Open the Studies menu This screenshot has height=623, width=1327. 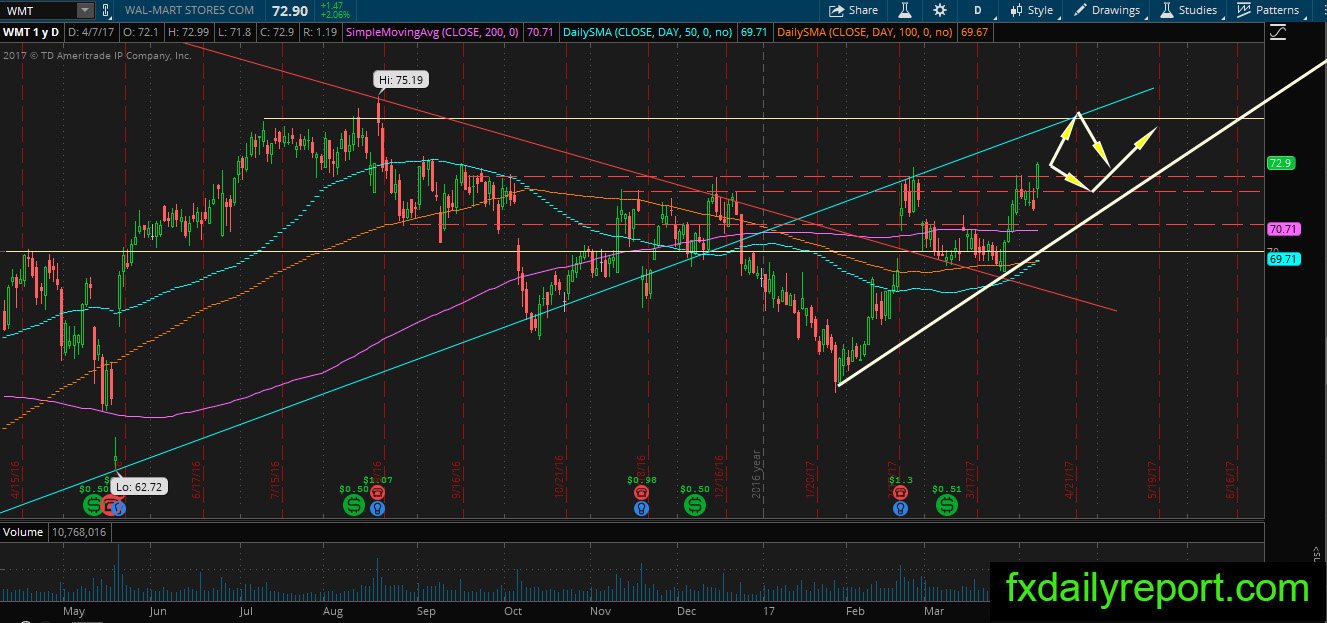[x=1188, y=10]
